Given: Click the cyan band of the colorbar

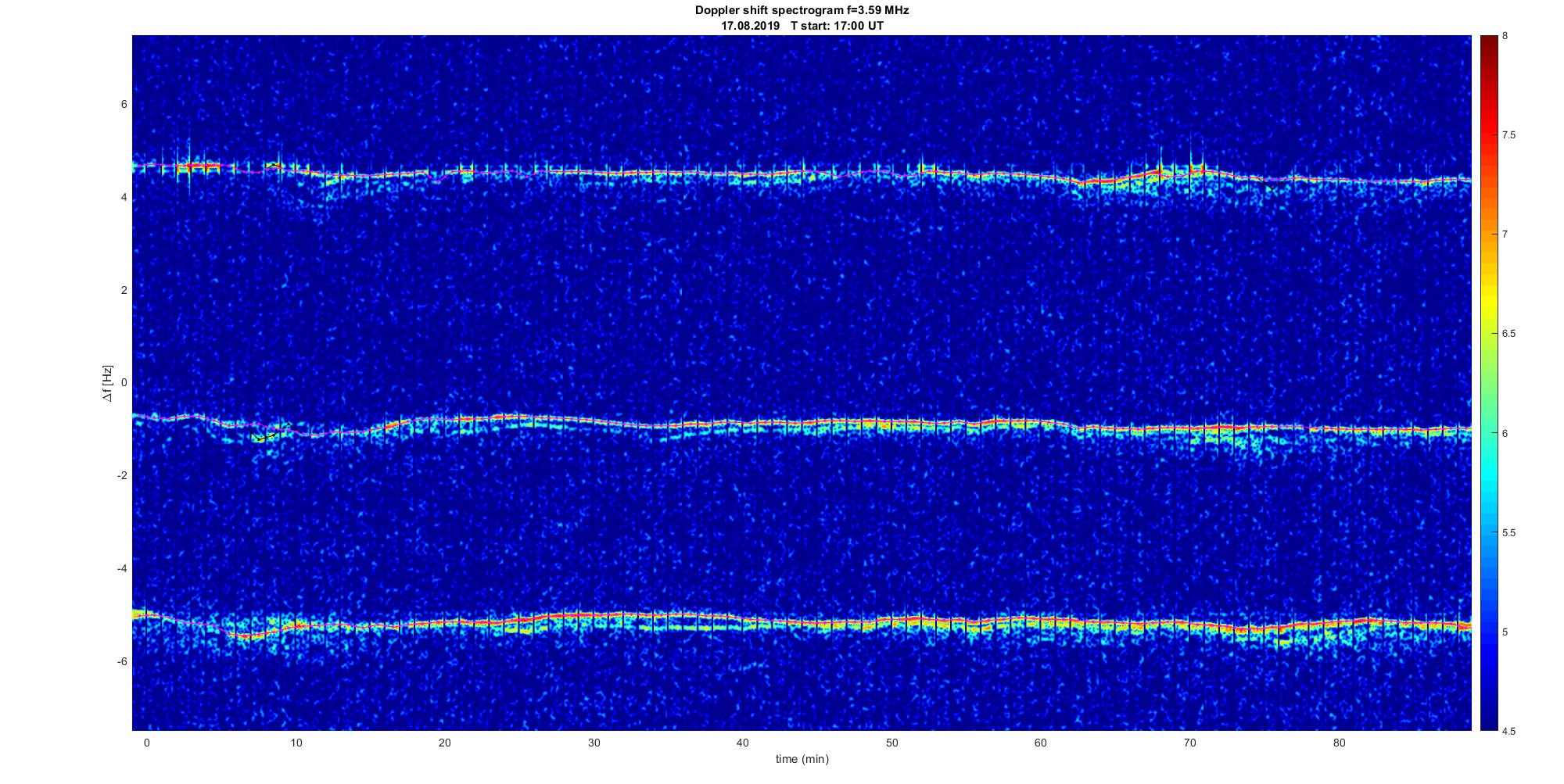Looking at the screenshot, I should point(1488,477).
